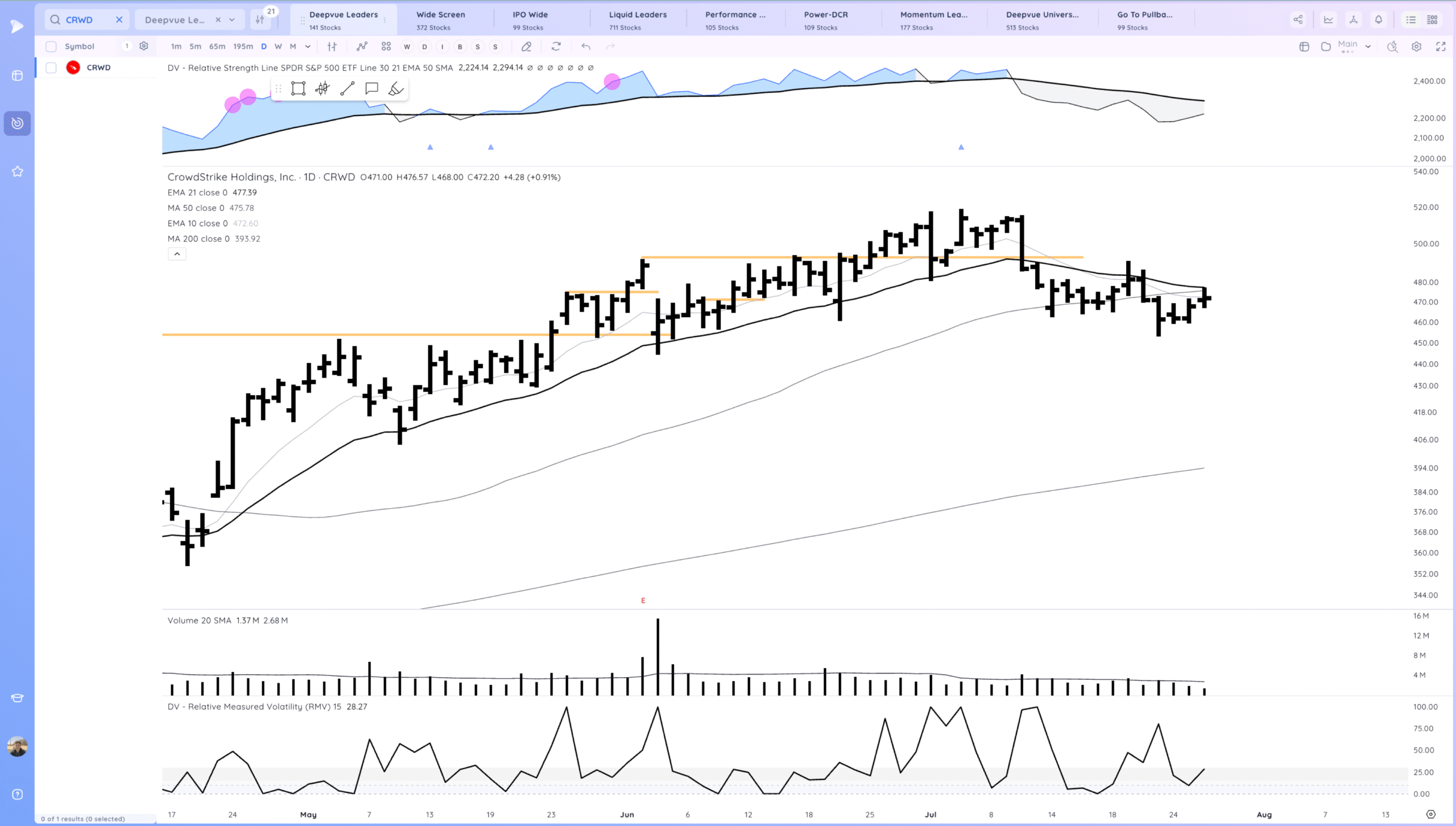
Task: Open the Momentum Leaders tab
Action: tap(933, 20)
